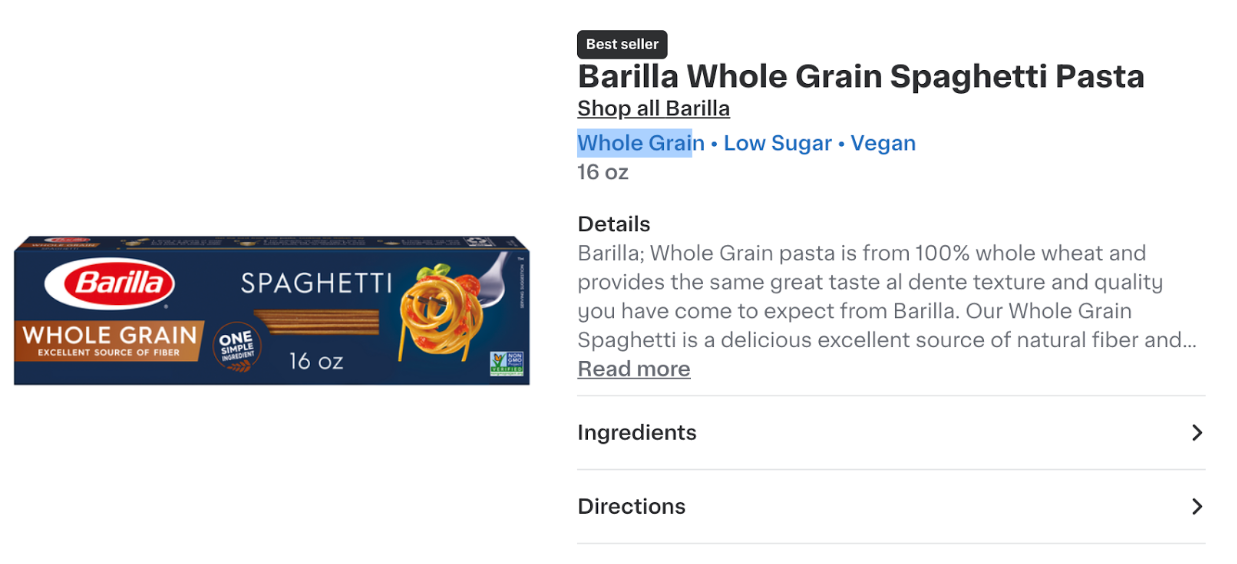This screenshot has width=1237, height=564.
Task: Click the chevron arrow beside Directions
Action: click(1196, 507)
